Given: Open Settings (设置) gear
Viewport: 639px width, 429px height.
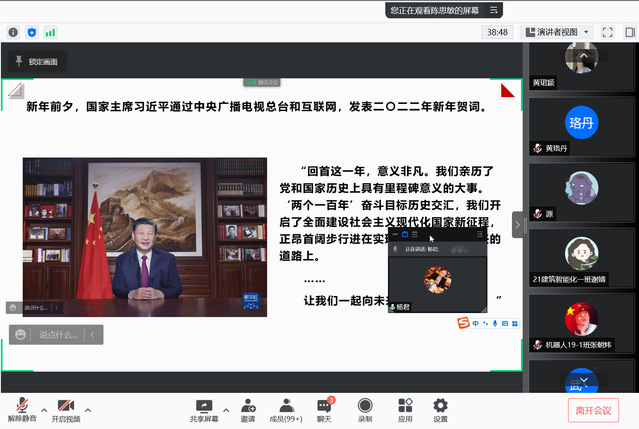Looking at the screenshot, I should 440,410.
